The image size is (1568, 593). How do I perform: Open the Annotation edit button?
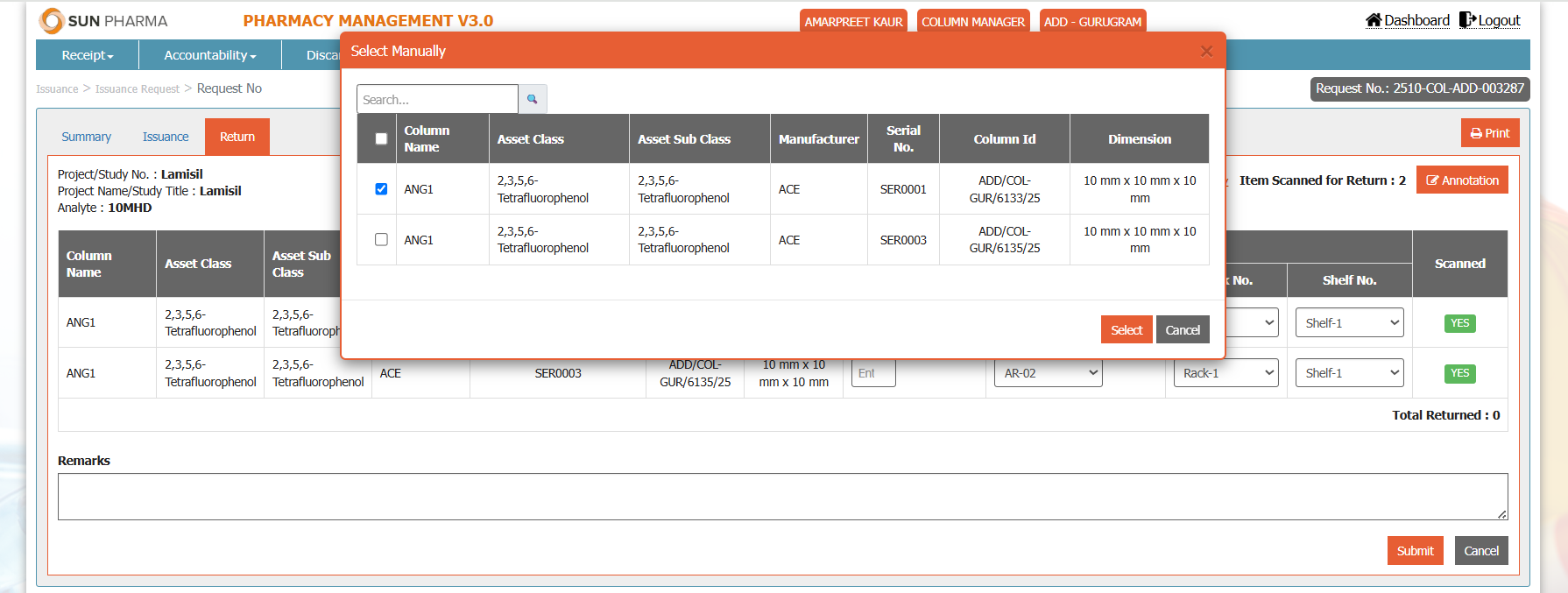coord(1461,180)
